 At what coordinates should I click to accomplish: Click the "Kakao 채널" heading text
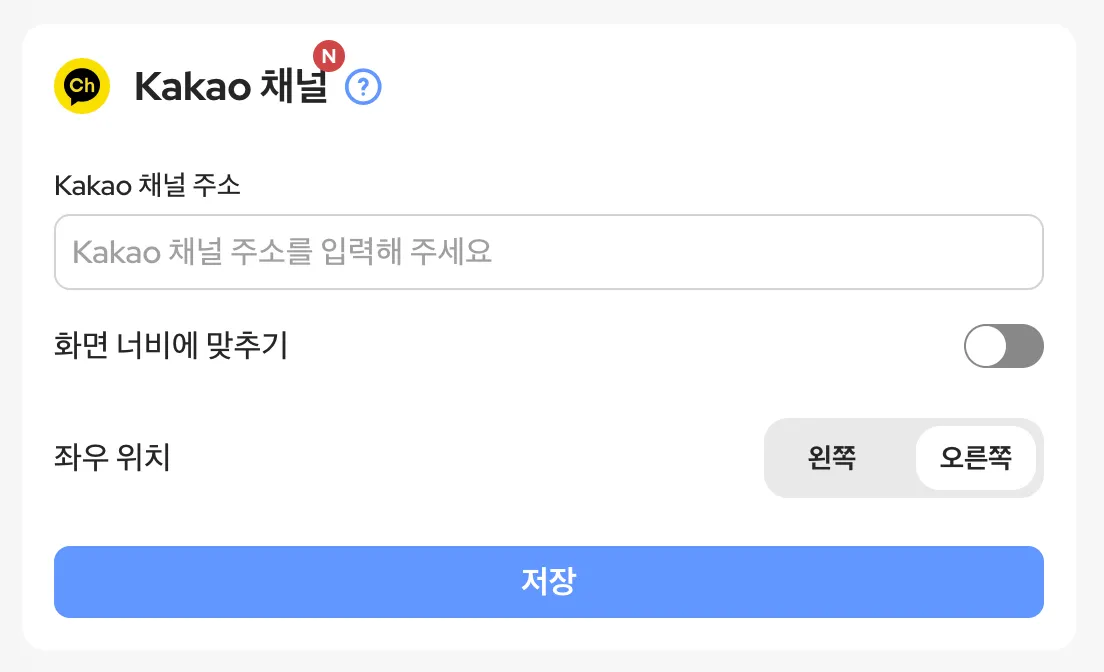coord(231,88)
